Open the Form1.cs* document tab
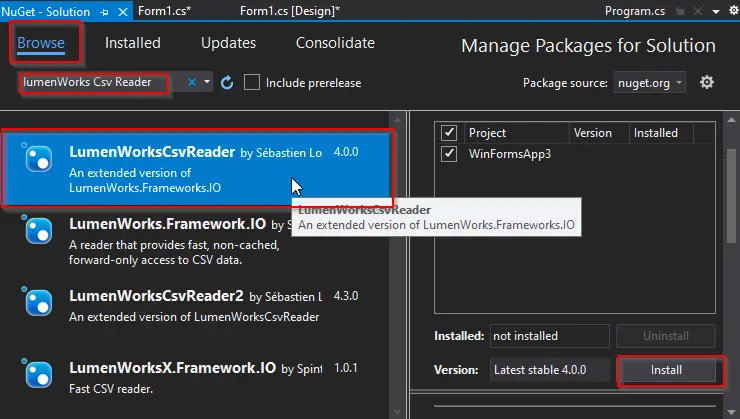 (165, 11)
